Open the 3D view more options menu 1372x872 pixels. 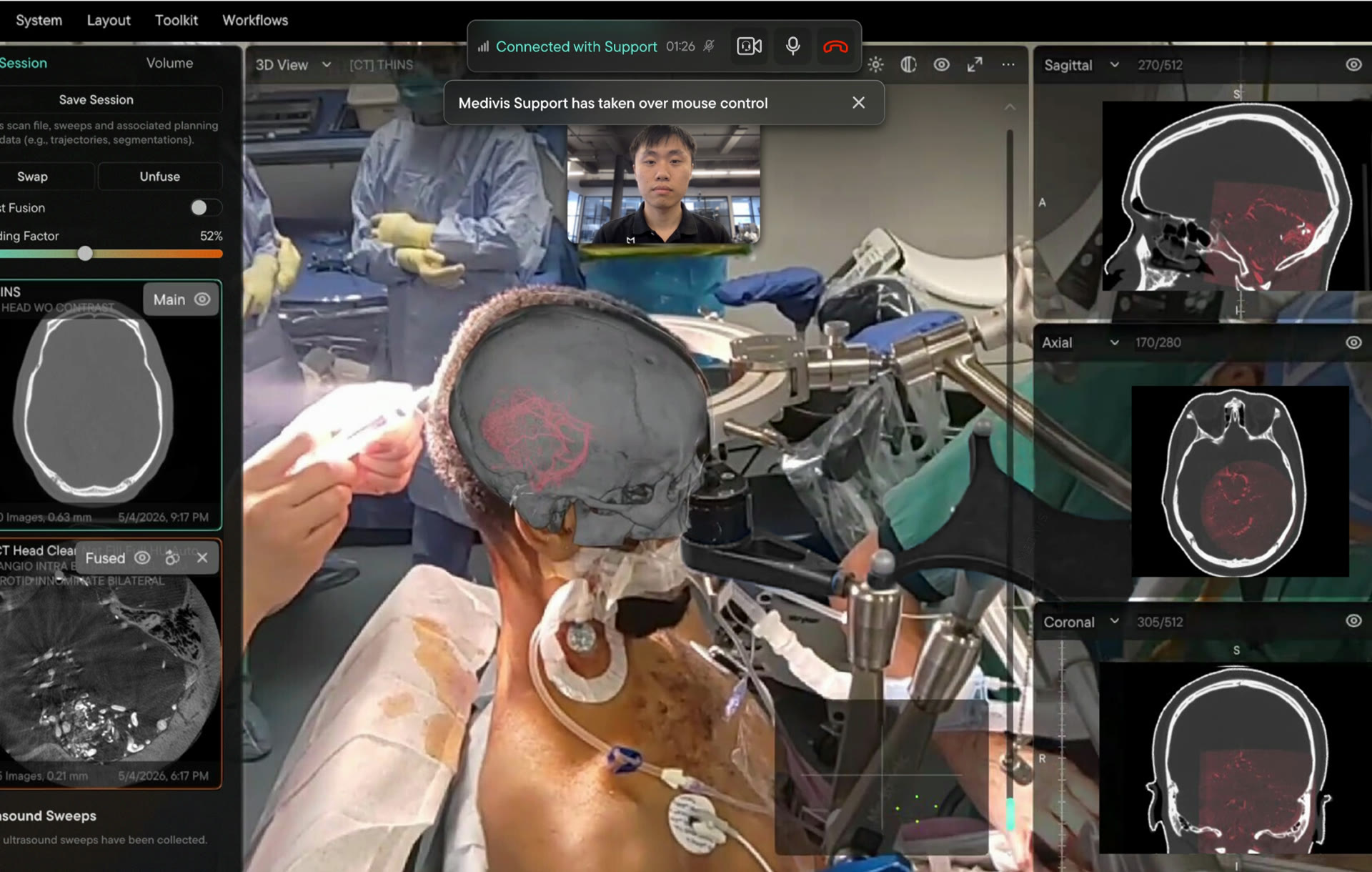pyautogui.click(x=1008, y=64)
